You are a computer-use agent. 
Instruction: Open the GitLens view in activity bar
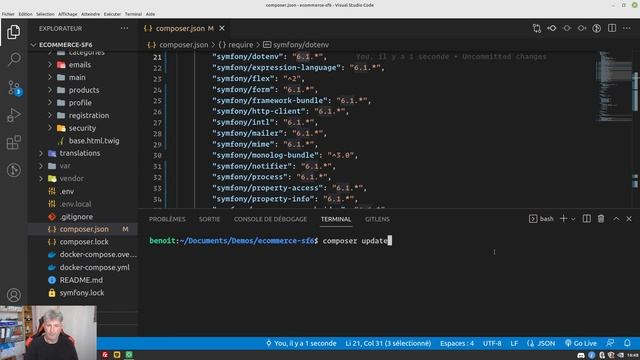point(14,170)
